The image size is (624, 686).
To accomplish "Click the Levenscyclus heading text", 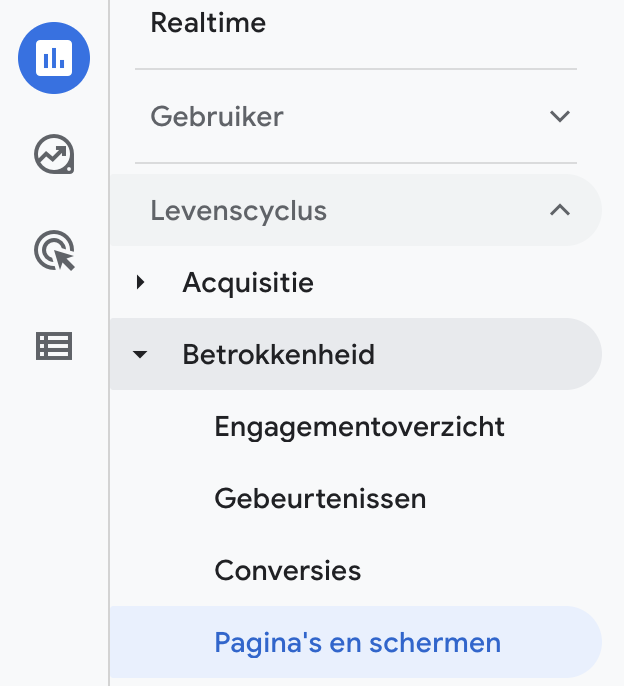I will click(238, 211).
